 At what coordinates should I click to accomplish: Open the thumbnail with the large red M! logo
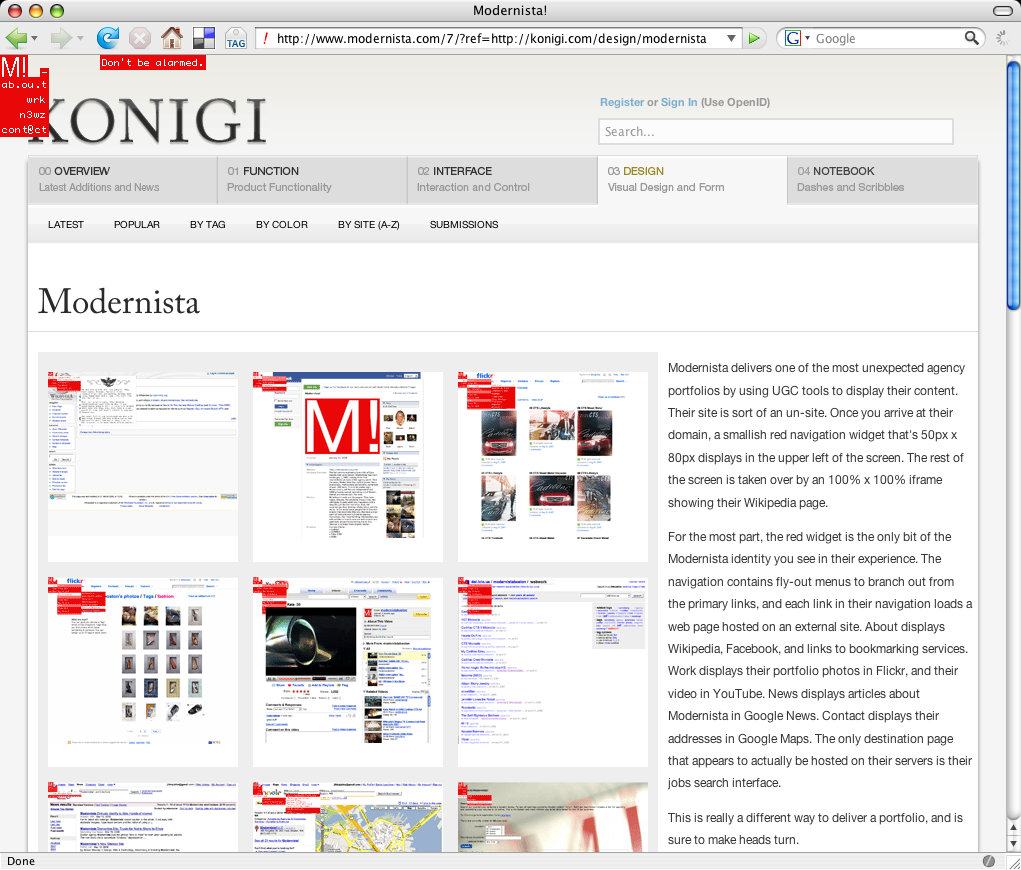[348, 466]
